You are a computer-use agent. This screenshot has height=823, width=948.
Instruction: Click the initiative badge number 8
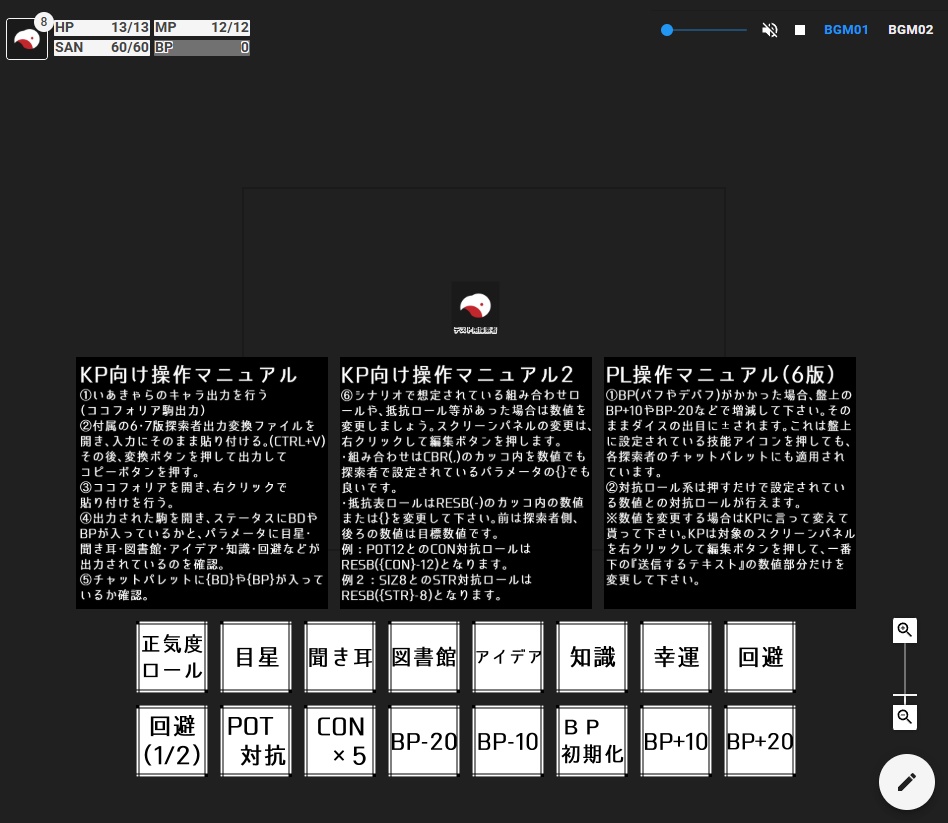pos(44,22)
